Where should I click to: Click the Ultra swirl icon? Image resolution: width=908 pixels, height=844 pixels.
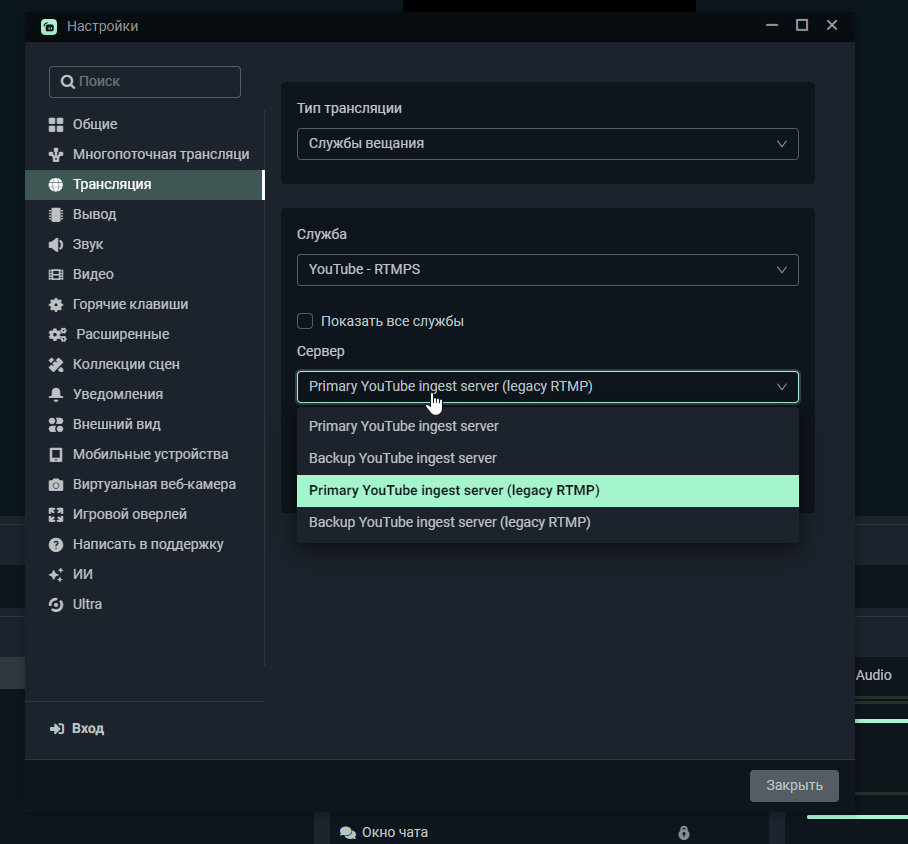(x=56, y=605)
